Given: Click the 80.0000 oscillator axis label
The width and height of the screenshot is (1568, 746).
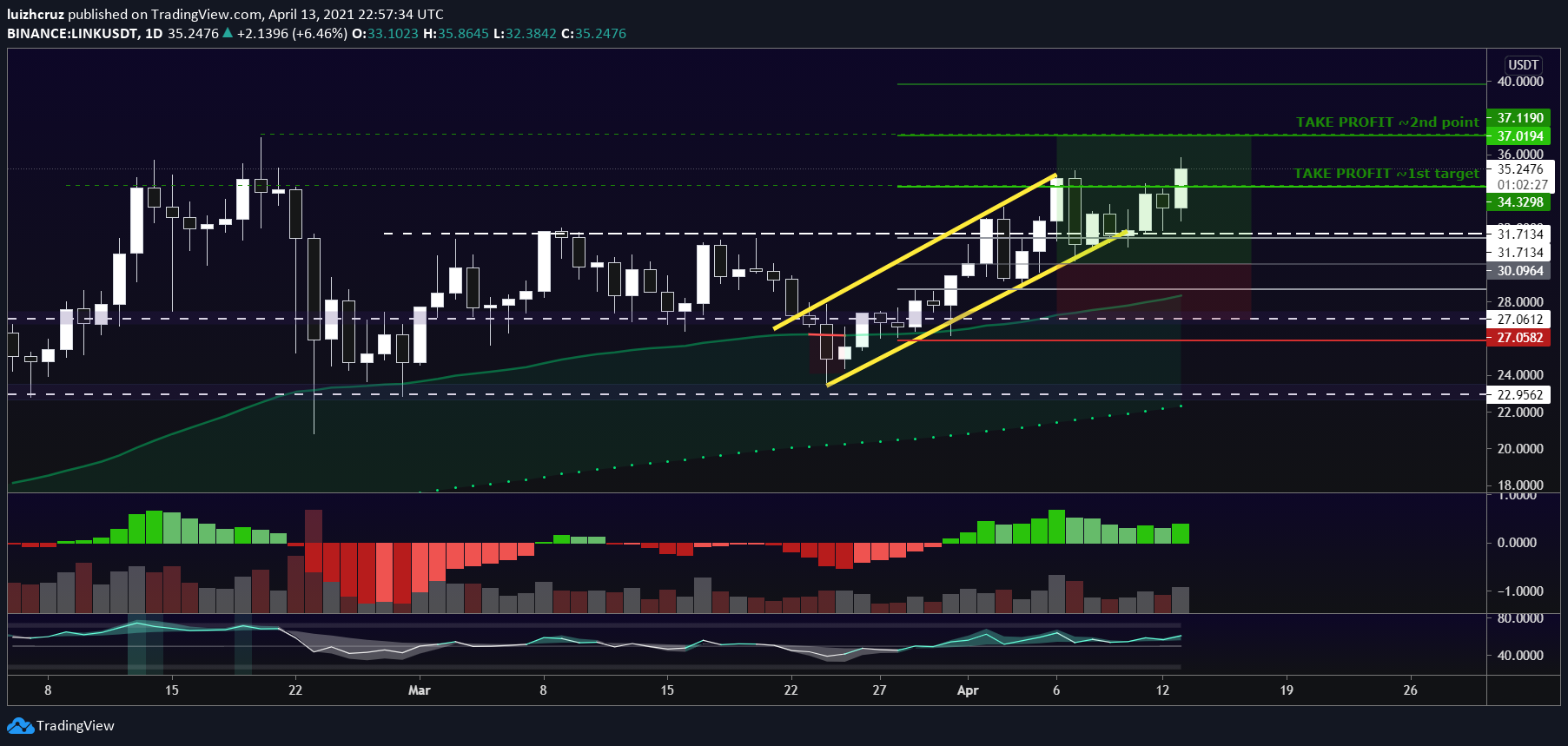Looking at the screenshot, I should (x=1520, y=618).
